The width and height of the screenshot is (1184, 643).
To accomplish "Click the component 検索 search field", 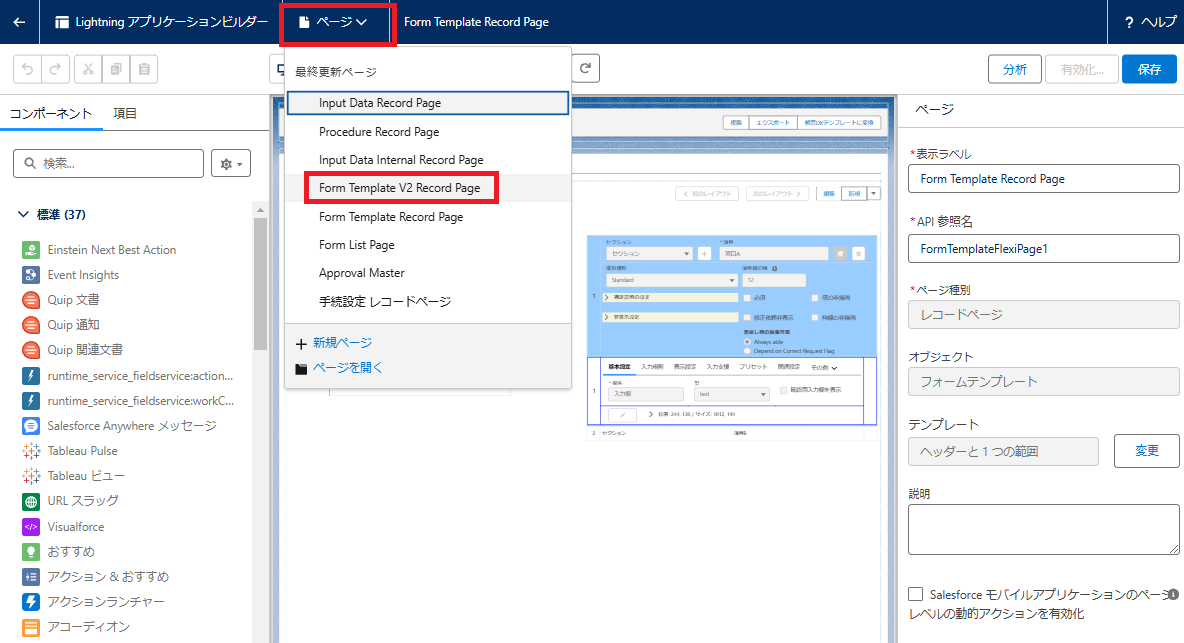I will coord(109,163).
